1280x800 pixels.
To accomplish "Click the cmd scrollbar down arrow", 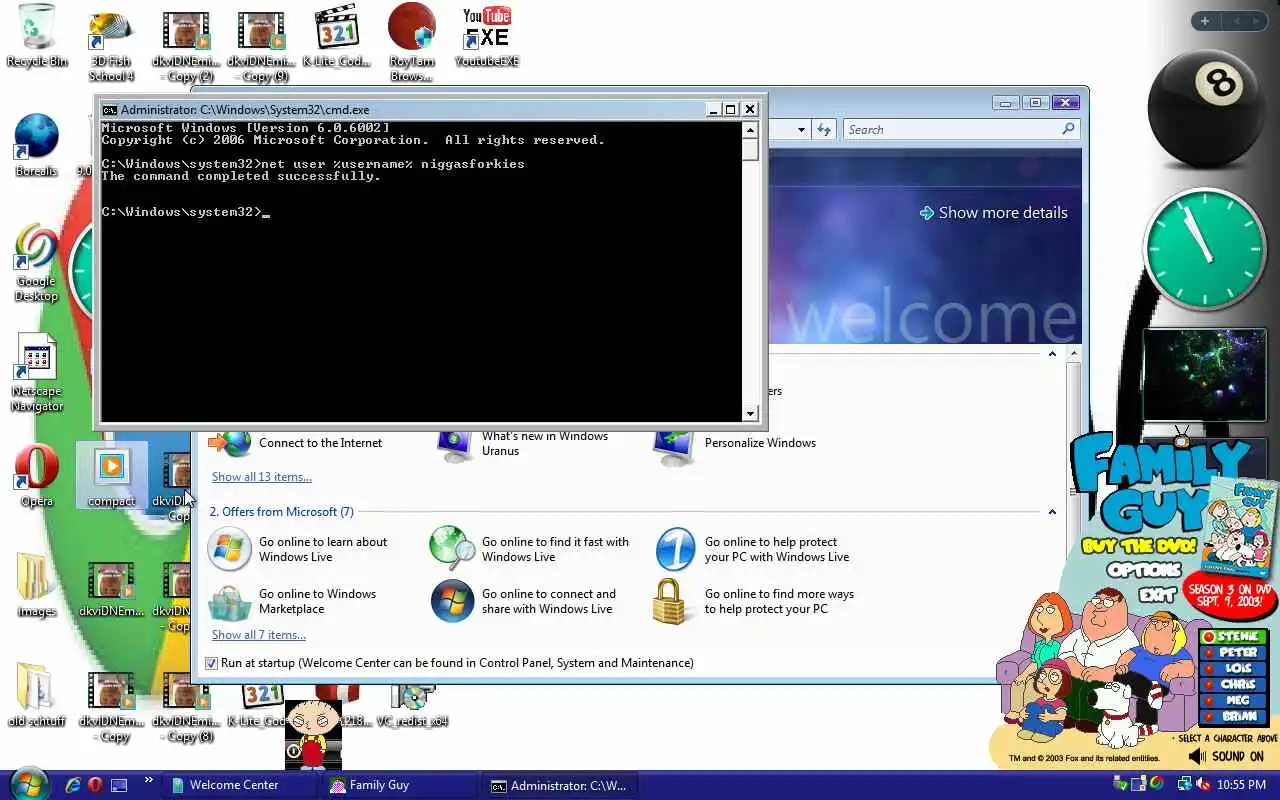I will tap(750, 413).
